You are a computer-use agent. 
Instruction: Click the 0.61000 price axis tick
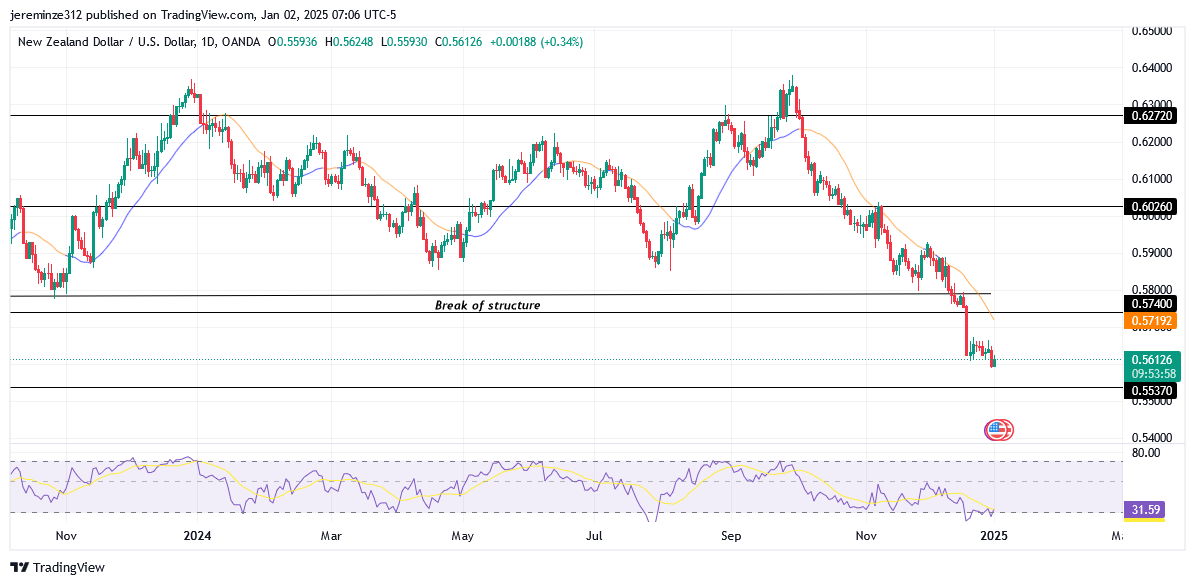pos(1150,179)
